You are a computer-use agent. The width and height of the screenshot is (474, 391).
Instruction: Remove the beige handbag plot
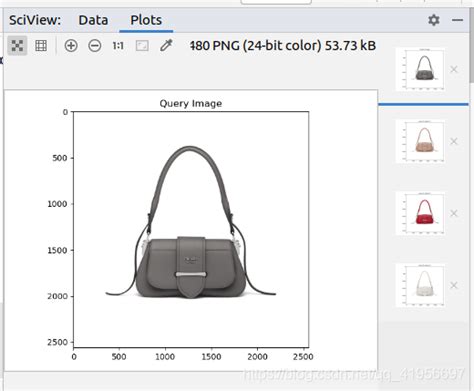tap(454, 141)
